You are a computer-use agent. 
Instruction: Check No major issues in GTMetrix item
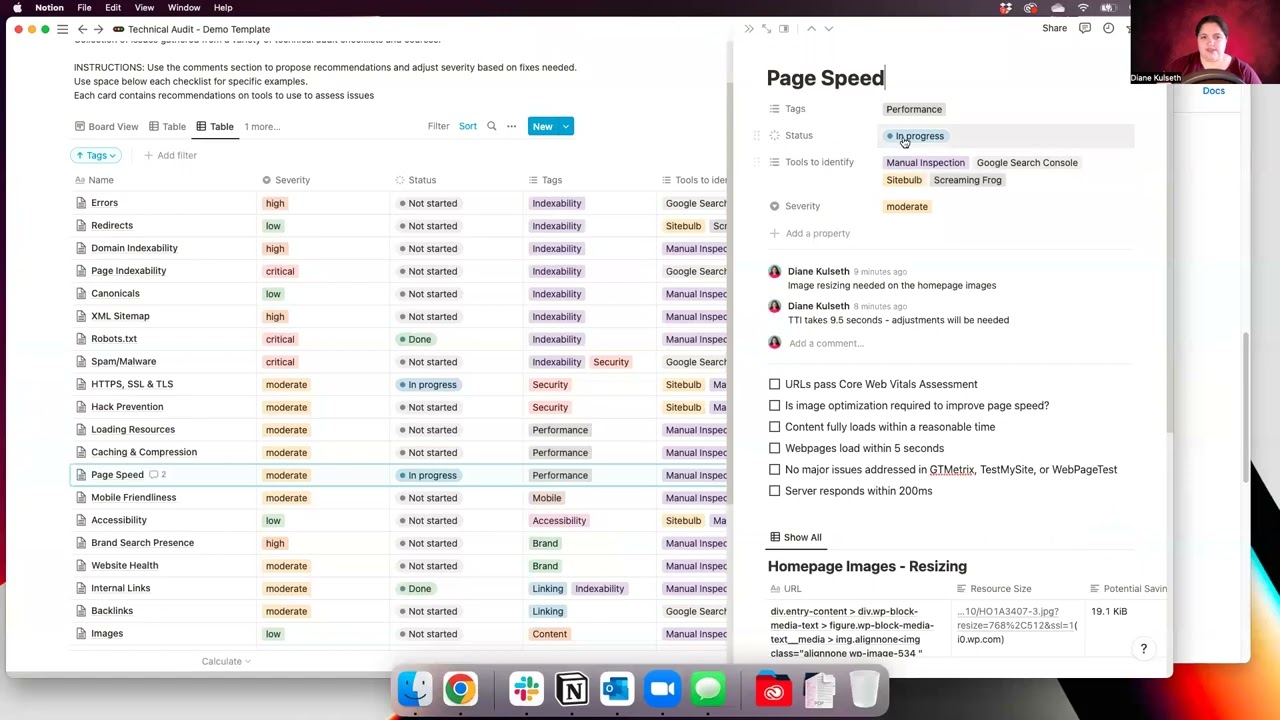(774, 470)
